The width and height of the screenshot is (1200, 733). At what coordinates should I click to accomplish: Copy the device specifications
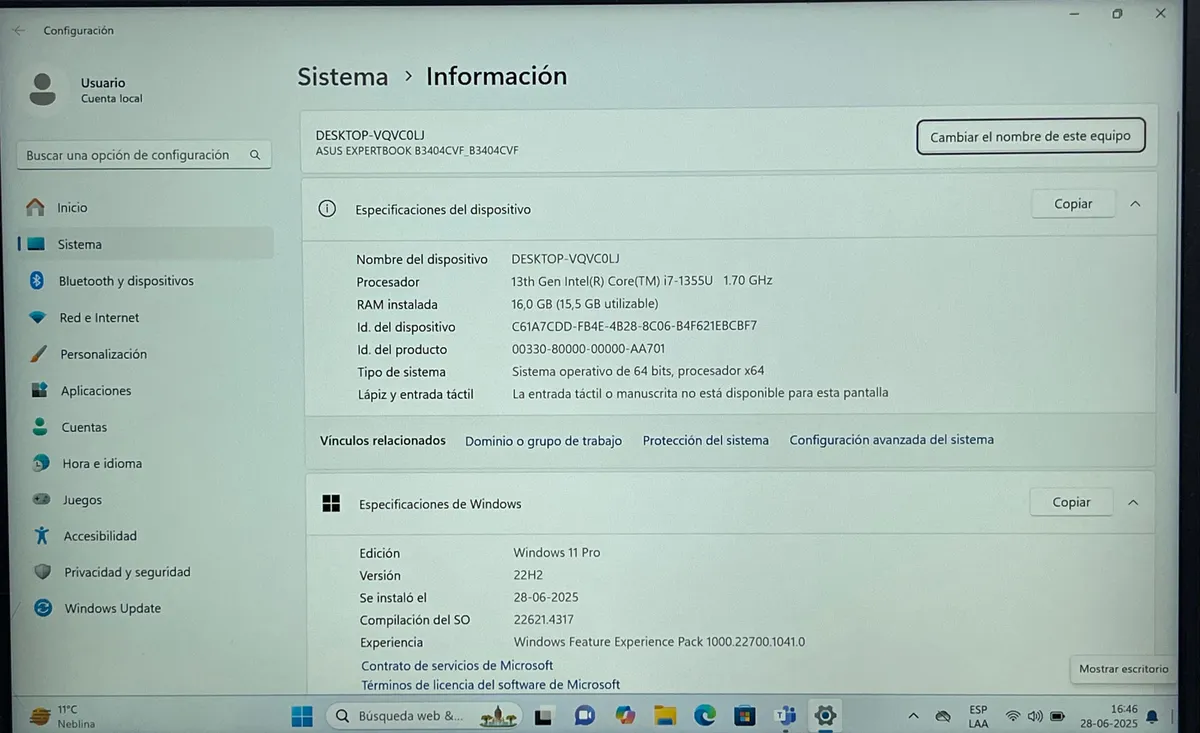1073,204
